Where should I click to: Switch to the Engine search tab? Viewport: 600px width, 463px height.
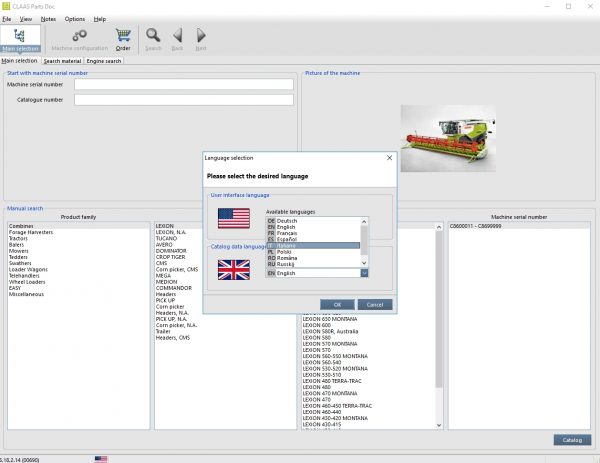click(x=104, y=61)
